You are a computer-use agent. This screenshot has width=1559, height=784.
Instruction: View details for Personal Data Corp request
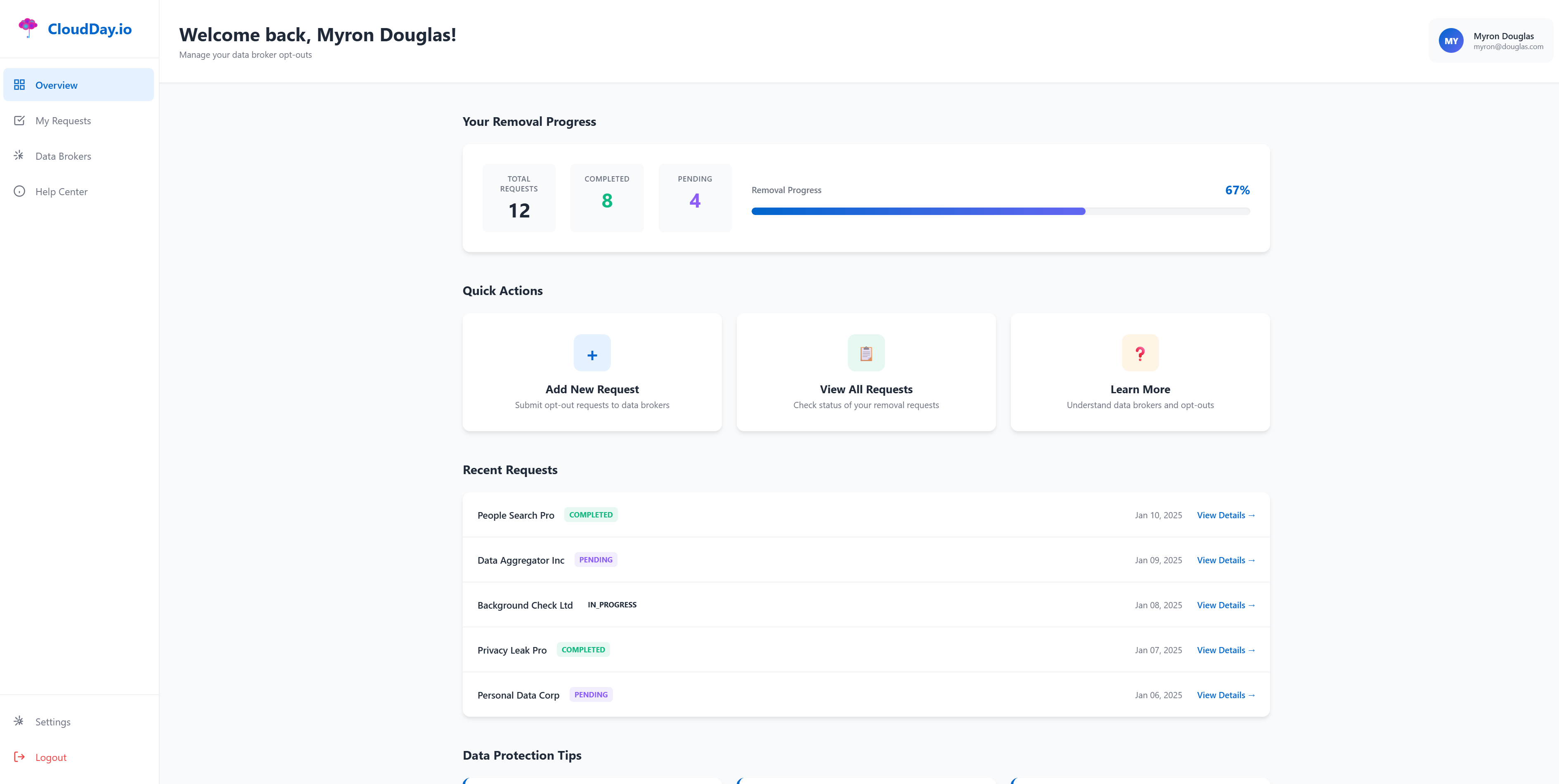point(1225,695)
